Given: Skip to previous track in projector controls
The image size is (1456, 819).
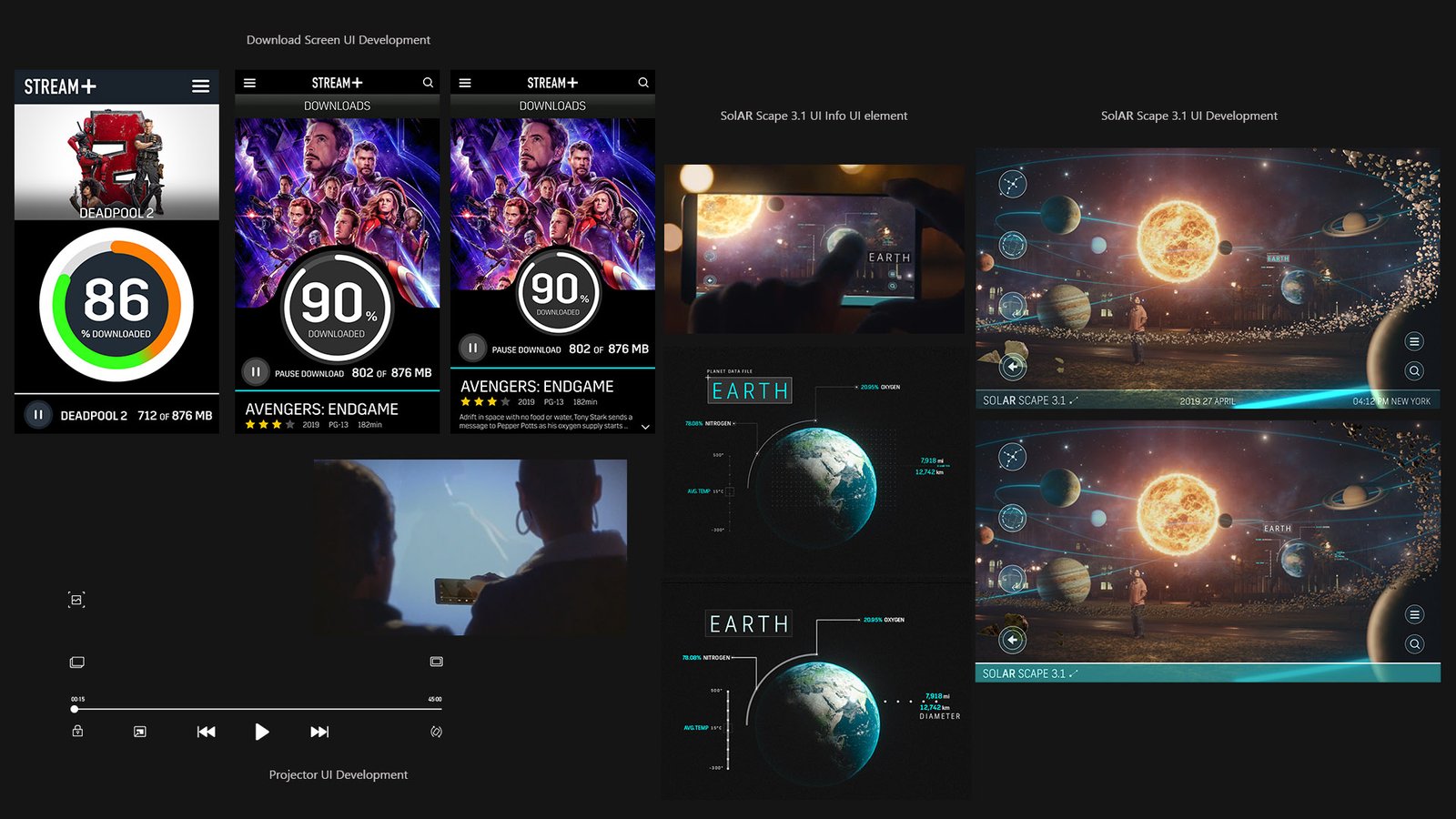Looking at the screenshot, I should point(207,732).
